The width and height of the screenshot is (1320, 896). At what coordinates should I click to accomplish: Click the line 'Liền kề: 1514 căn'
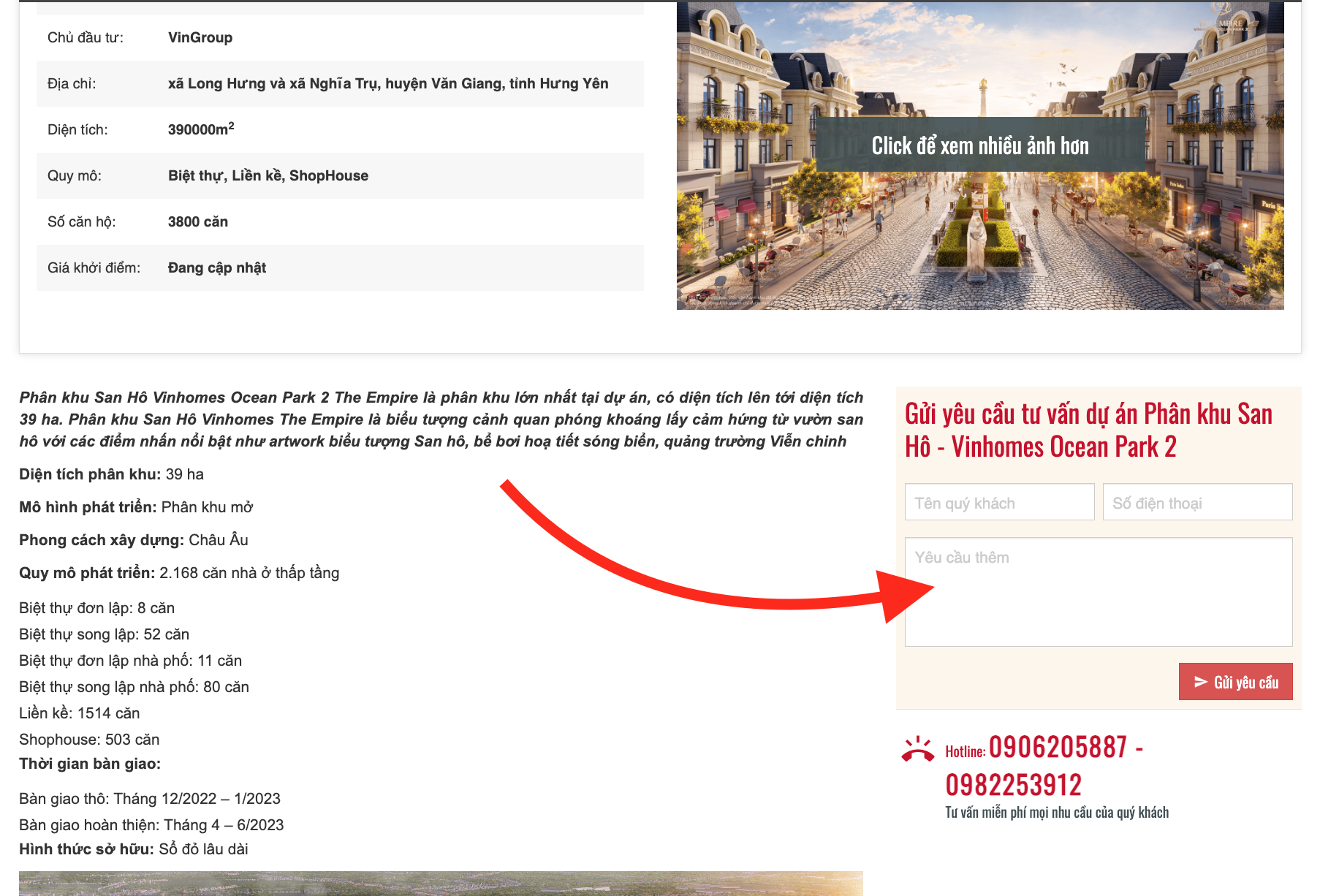[80, 713]
